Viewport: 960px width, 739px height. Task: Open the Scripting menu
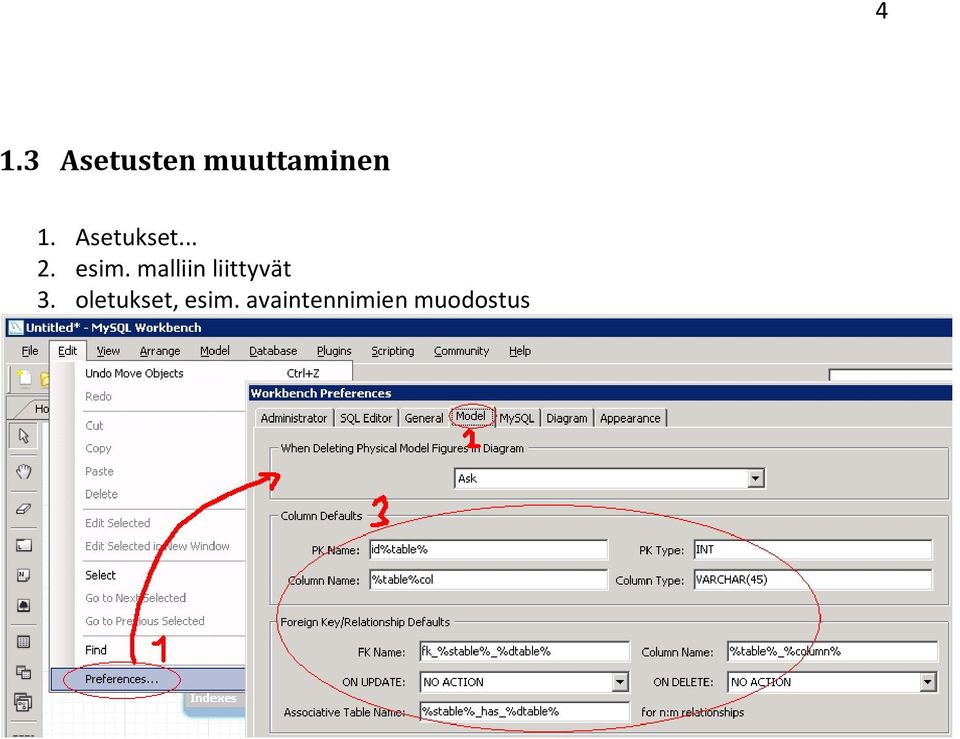(x=392, y=351)
